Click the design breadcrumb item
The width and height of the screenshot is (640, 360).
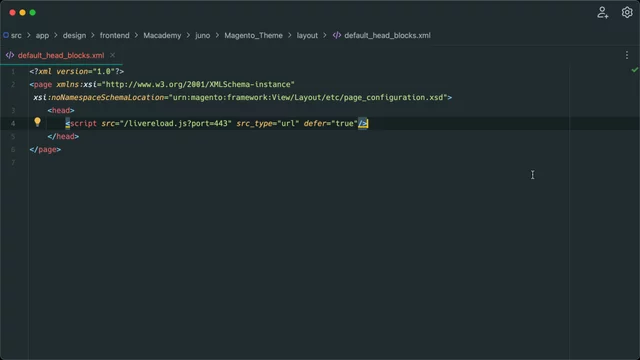[74, 36]
